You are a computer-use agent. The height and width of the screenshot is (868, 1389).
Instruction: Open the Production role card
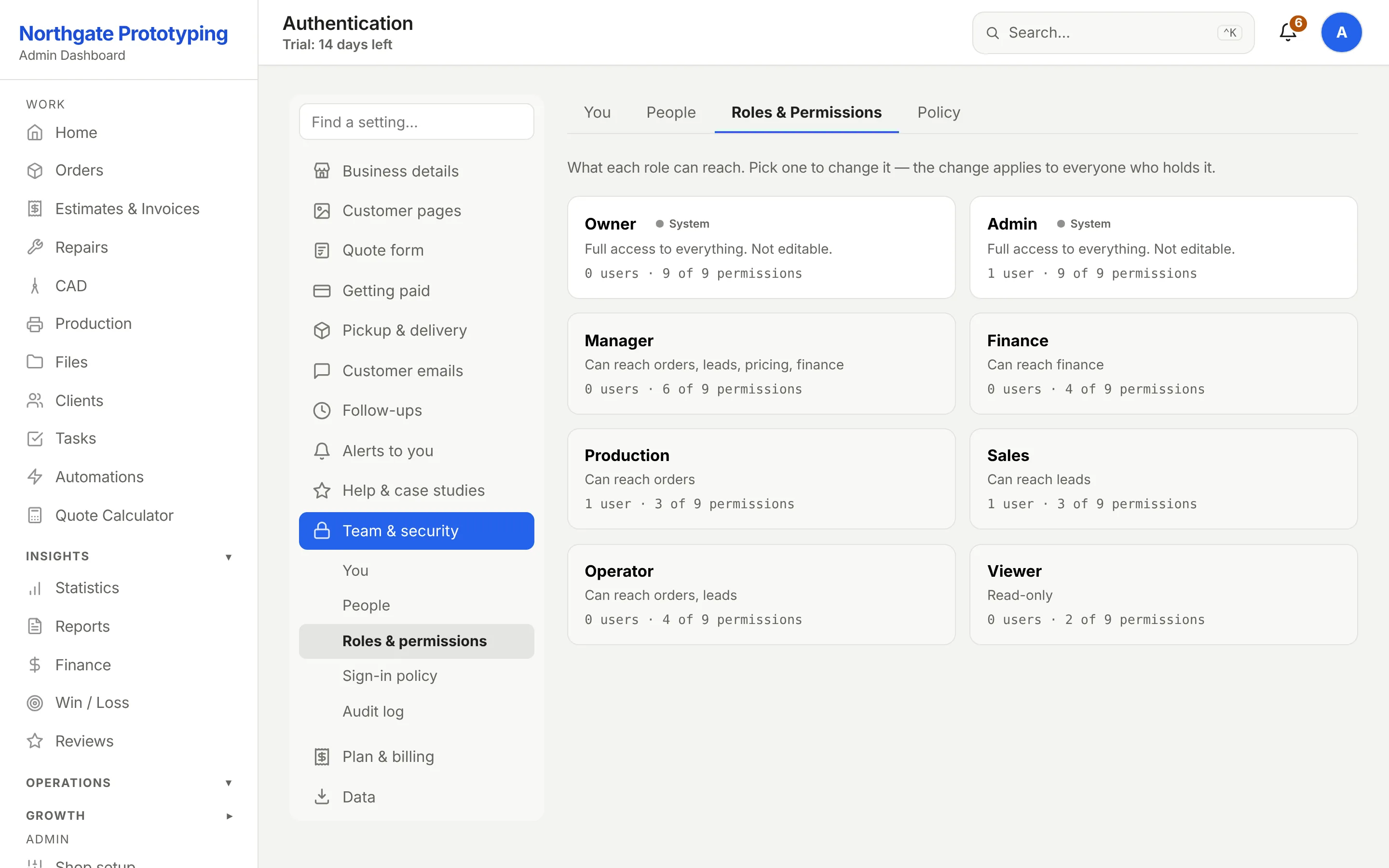761,479
